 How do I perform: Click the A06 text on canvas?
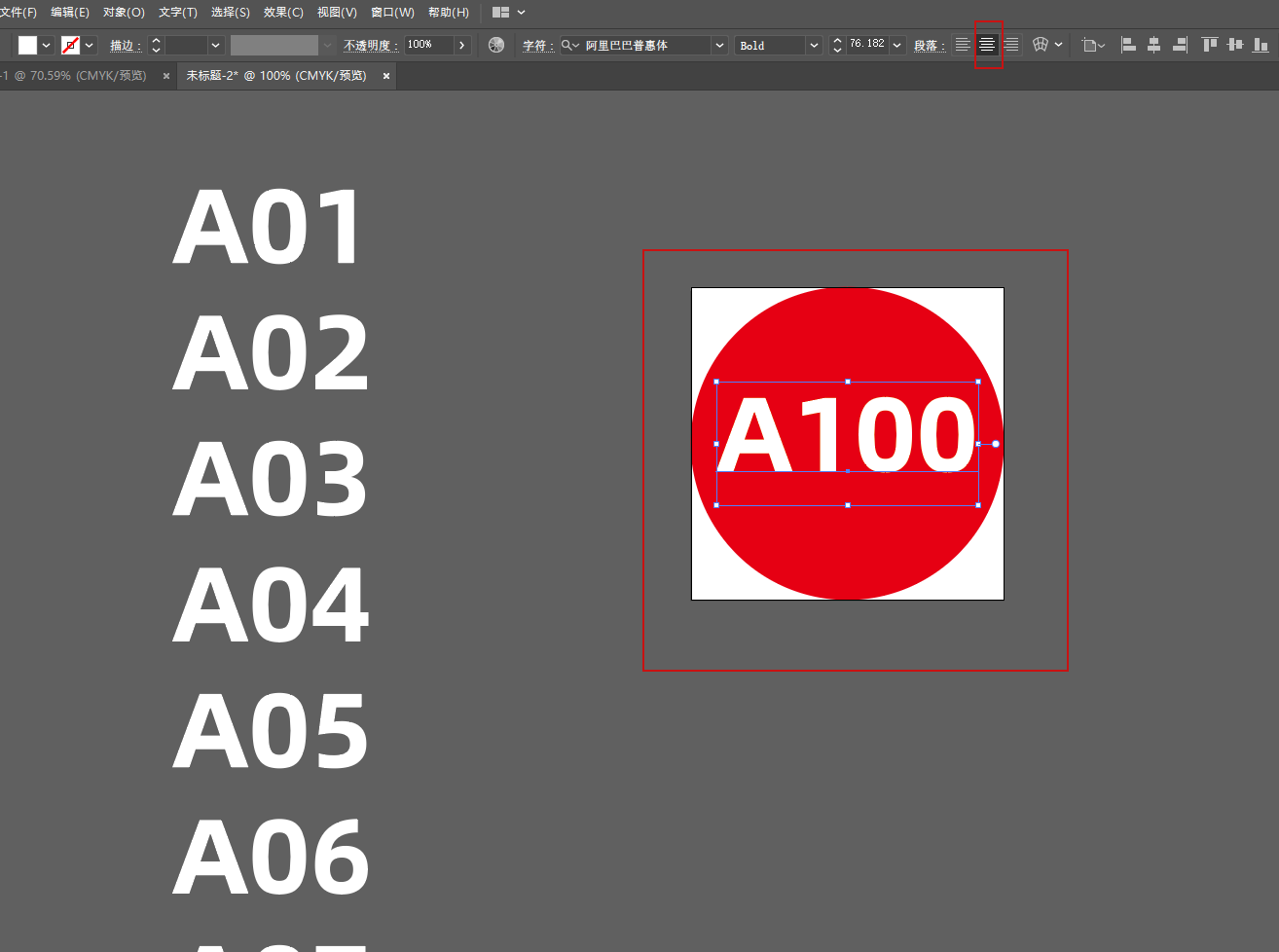click(x=271, y=856)
